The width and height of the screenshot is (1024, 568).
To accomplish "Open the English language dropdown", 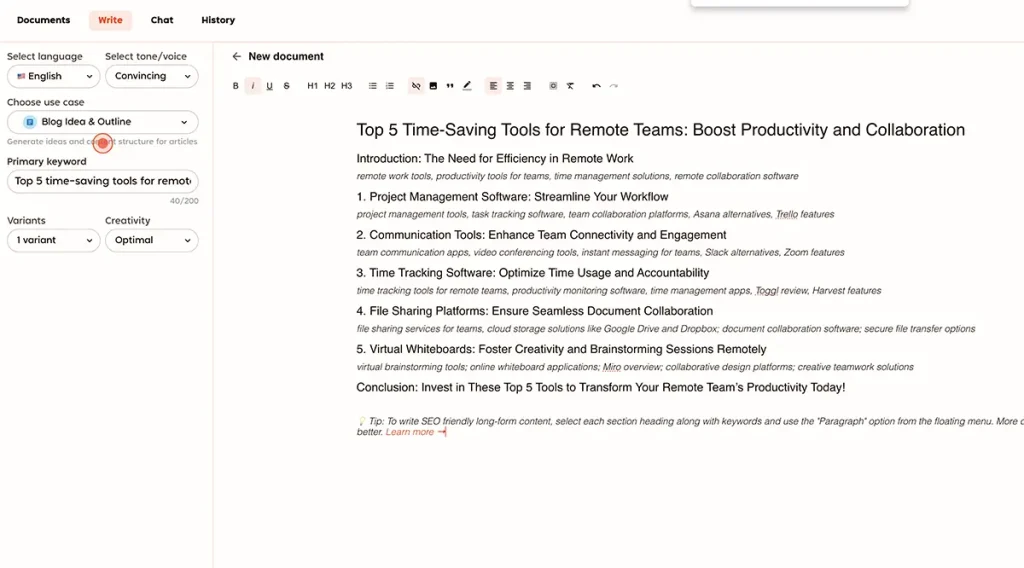I will (x=54, y=76).
